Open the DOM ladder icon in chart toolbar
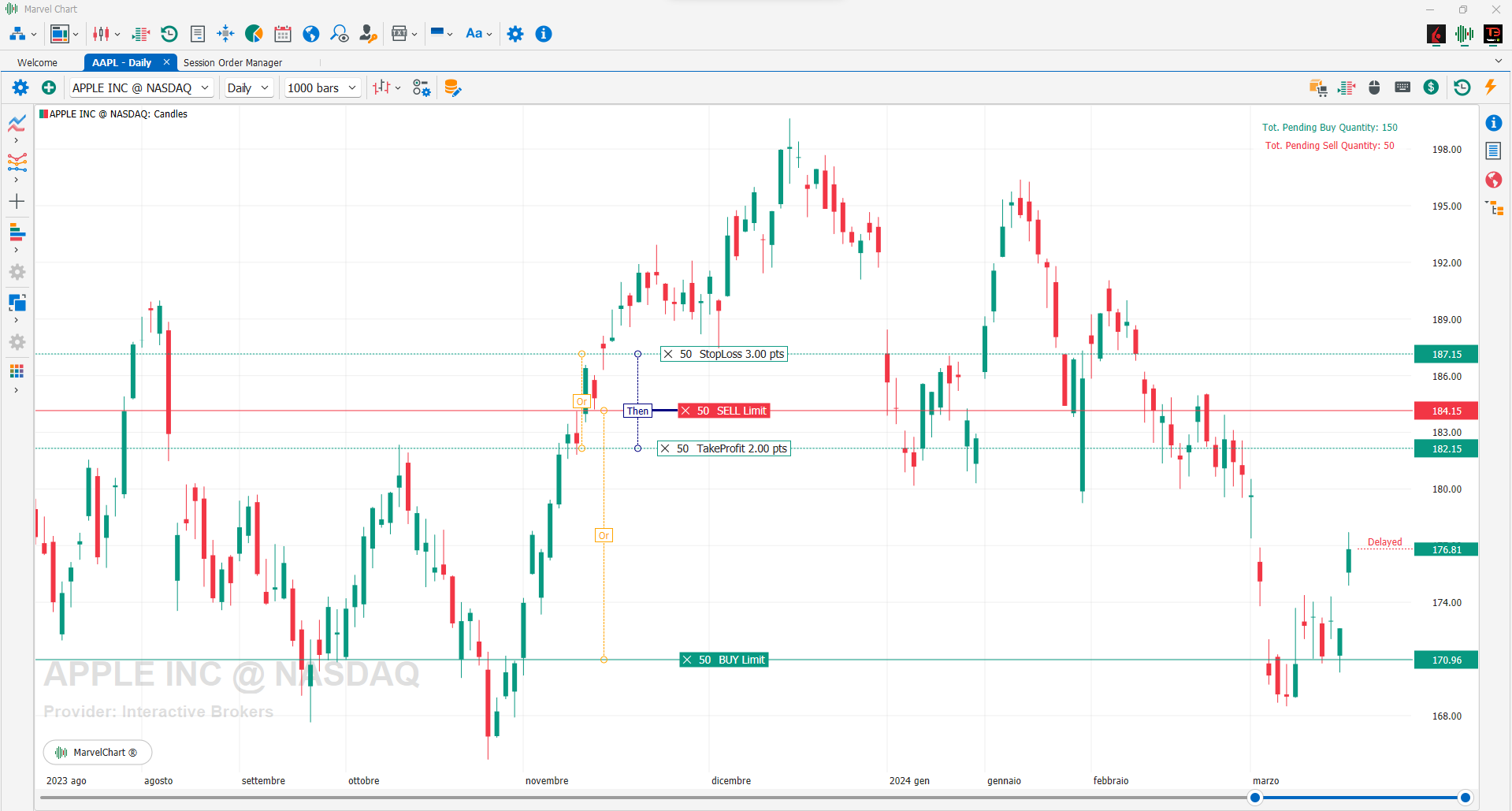Screen dimensions: 1512x811 1347,87
